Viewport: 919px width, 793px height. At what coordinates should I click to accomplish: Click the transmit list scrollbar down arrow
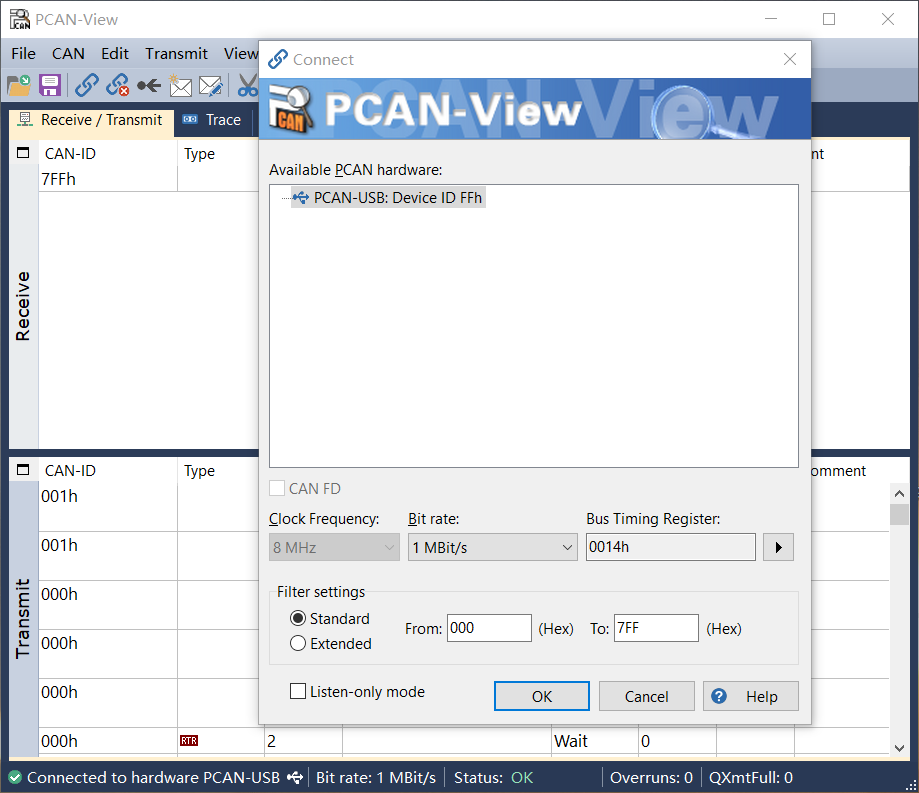(900, 748)
